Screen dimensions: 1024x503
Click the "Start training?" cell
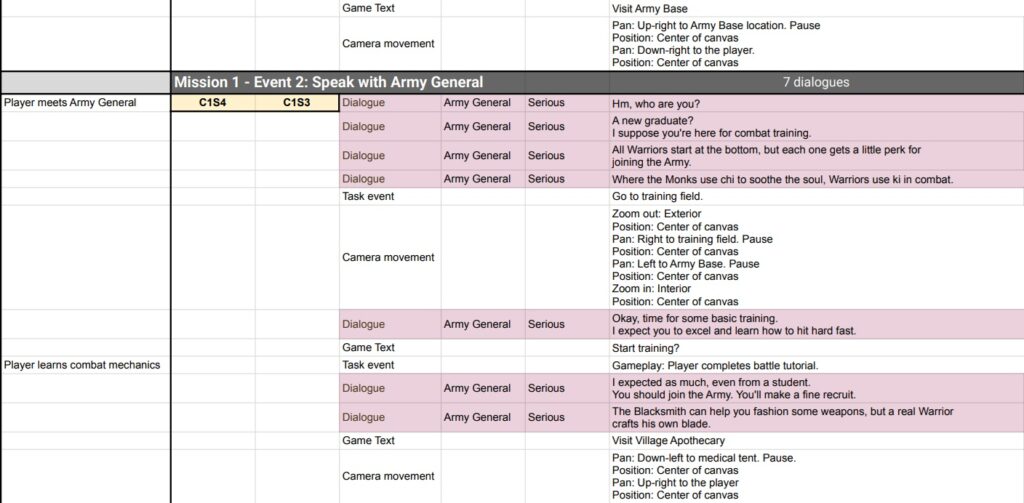[x=816, y=348]
